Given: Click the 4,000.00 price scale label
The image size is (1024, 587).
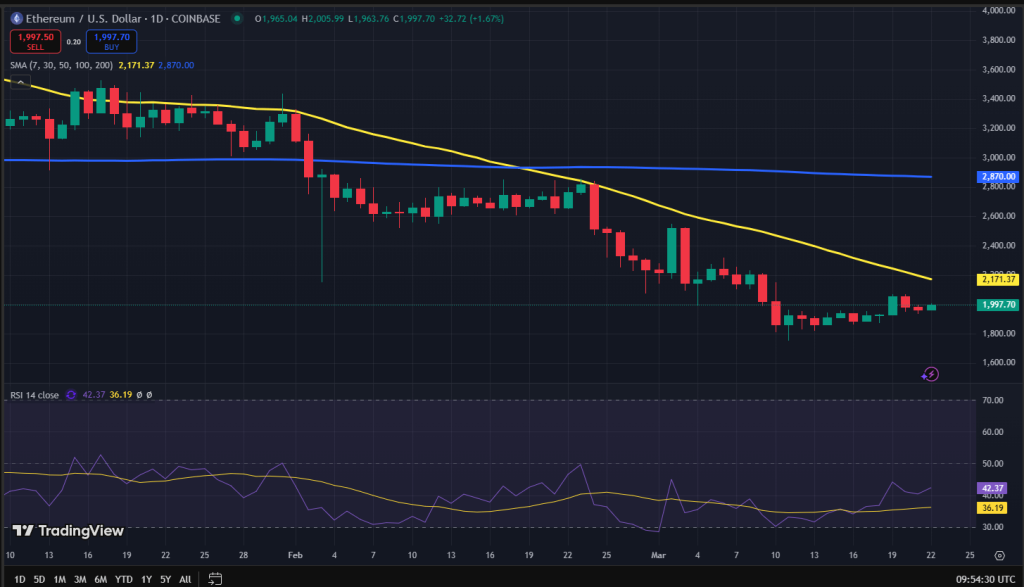Looking at the screenshot, I should (999, 10).
